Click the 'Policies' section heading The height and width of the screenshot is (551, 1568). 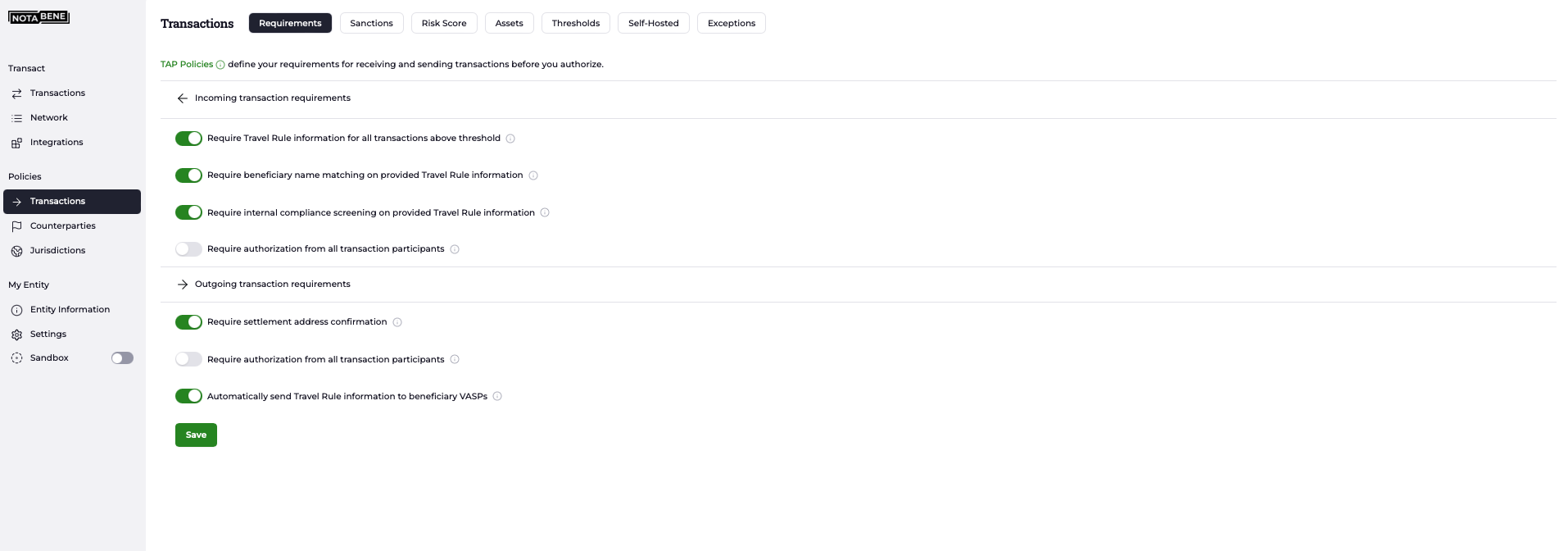pos(25,177)
